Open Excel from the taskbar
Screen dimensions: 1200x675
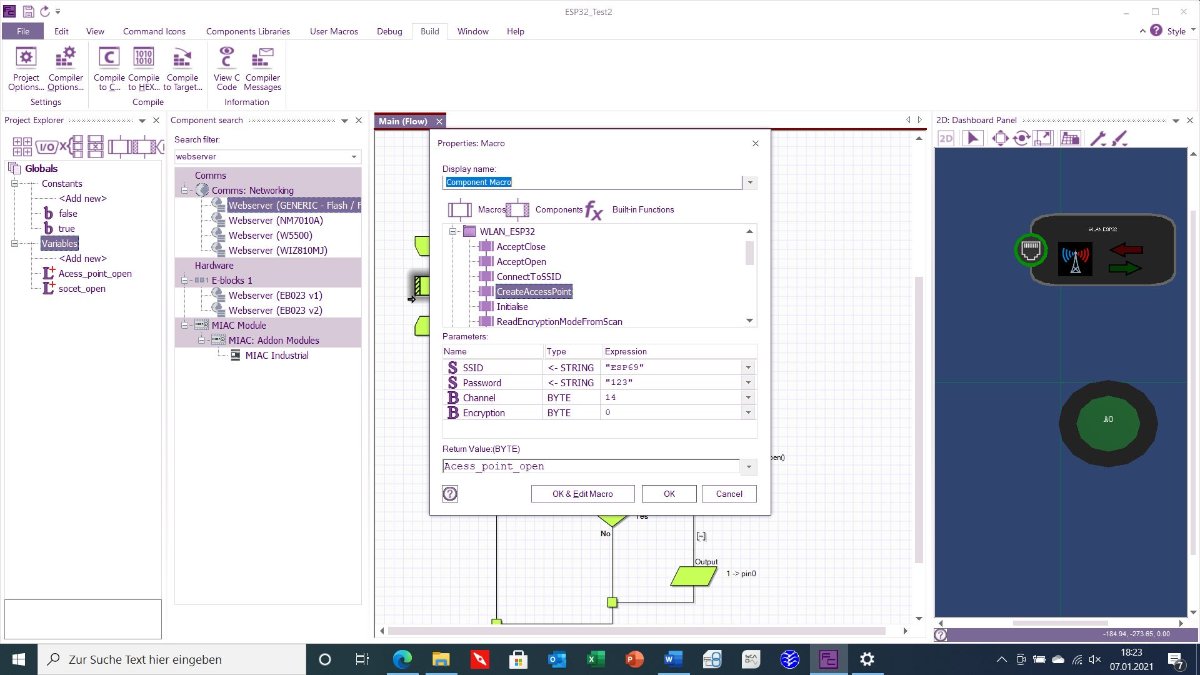596,659
